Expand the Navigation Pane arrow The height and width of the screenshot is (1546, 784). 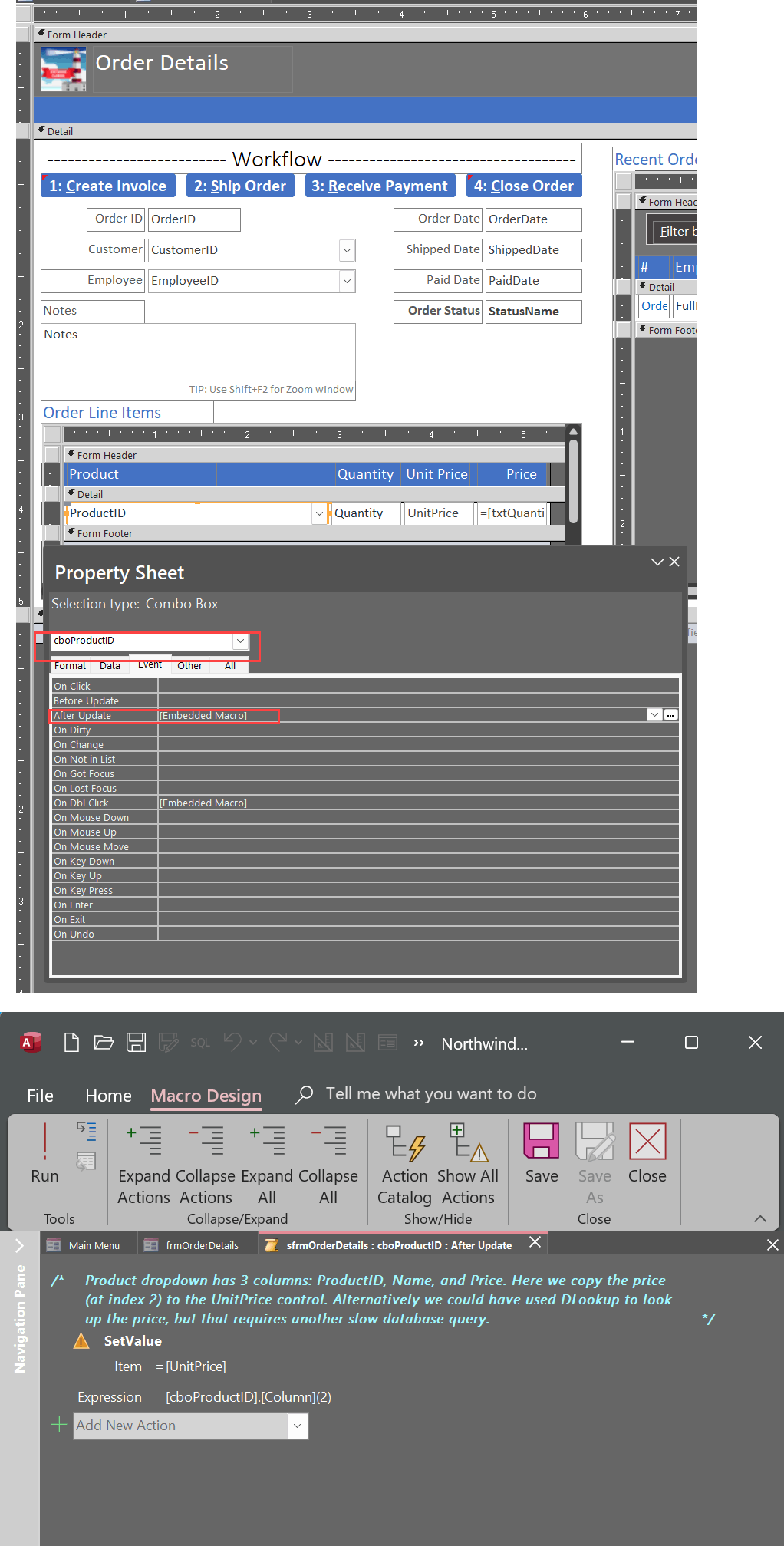pos(20,1245)
